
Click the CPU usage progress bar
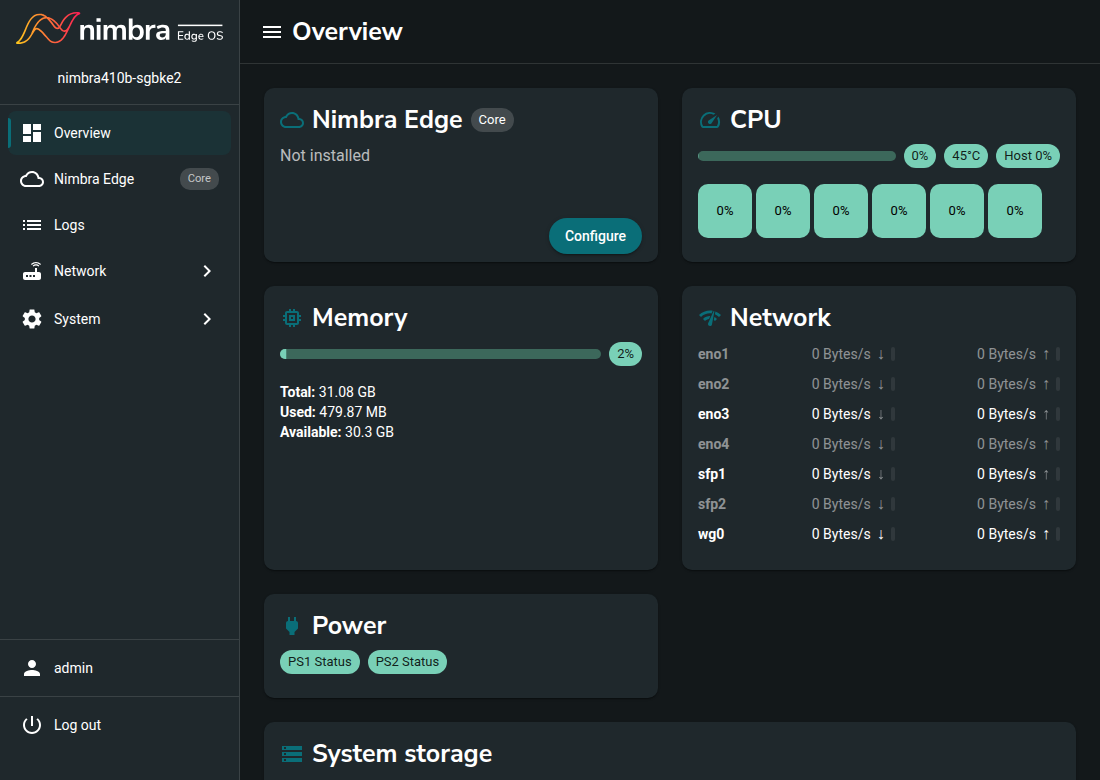point(796,156)
